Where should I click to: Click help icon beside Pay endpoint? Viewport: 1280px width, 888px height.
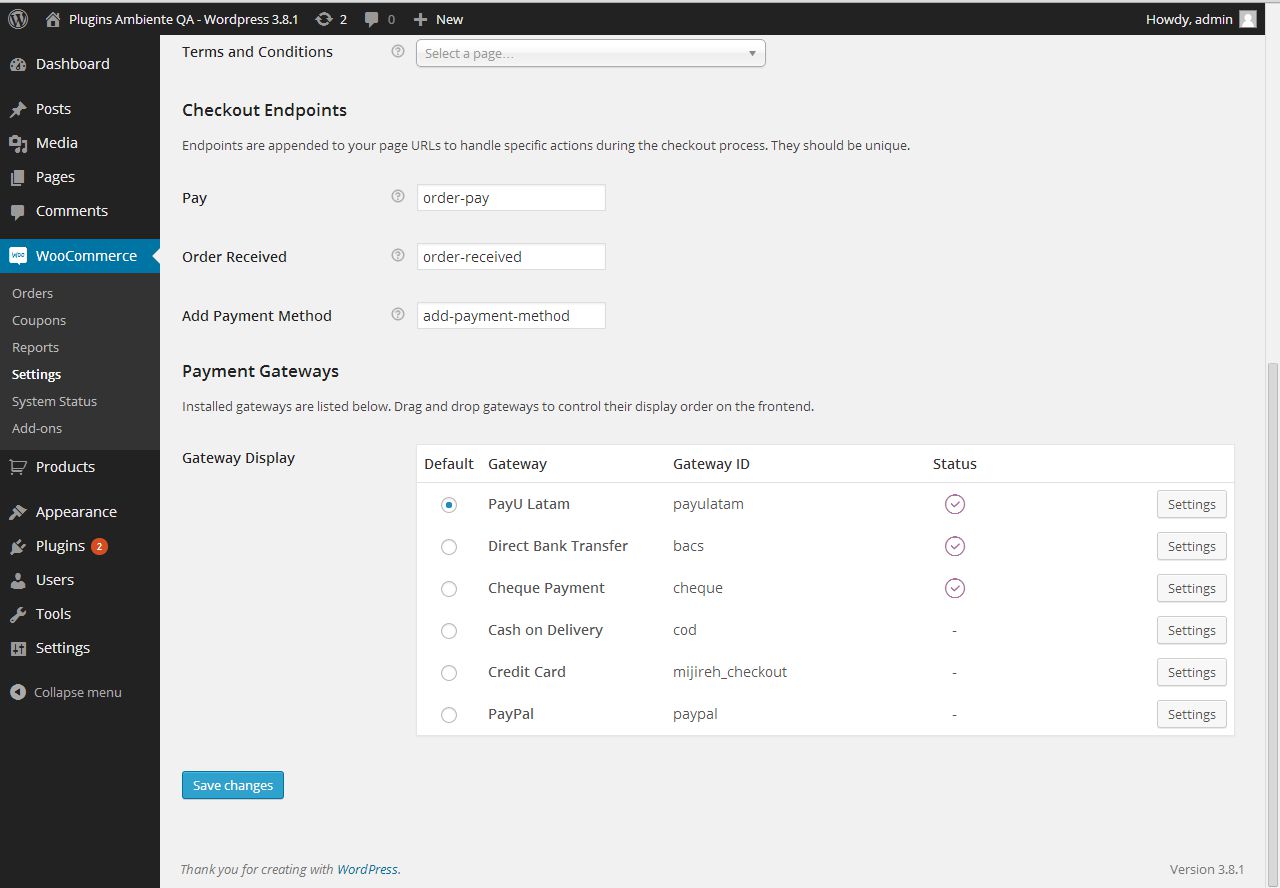point(398,197)
